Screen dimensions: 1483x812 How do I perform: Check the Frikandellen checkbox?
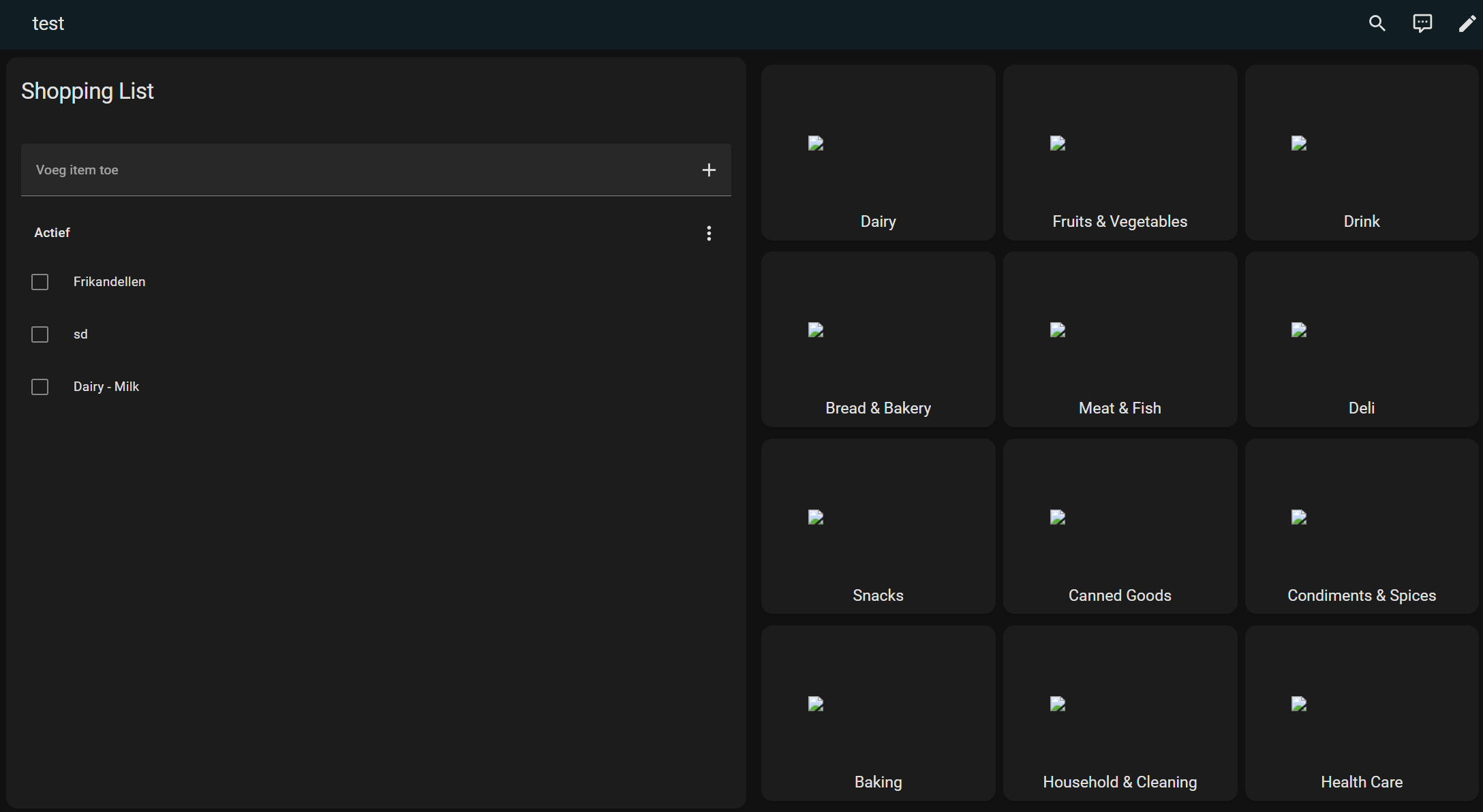click(40, 282)
